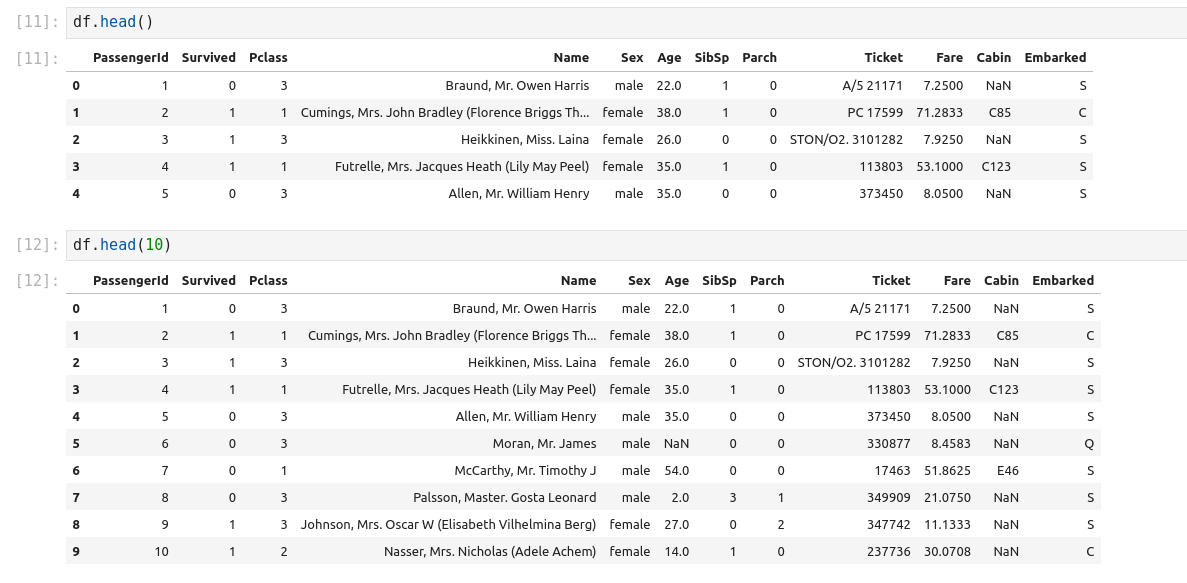Image resolution: width=1187 pixels, height=583 pixels.
Task: Click cabin value E46
Action: pos(1007,470)
